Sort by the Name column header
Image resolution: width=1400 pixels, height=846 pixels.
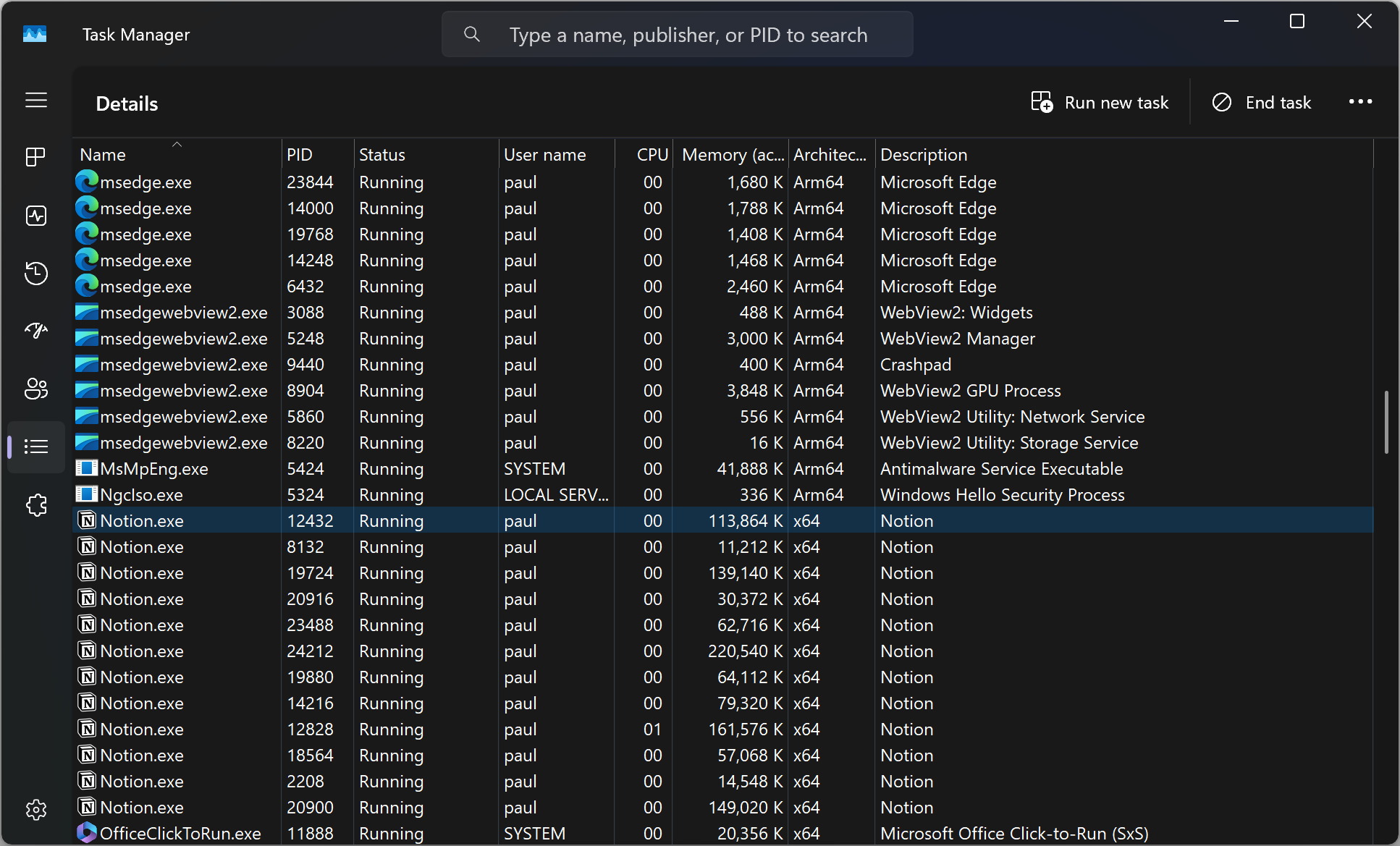103,155
